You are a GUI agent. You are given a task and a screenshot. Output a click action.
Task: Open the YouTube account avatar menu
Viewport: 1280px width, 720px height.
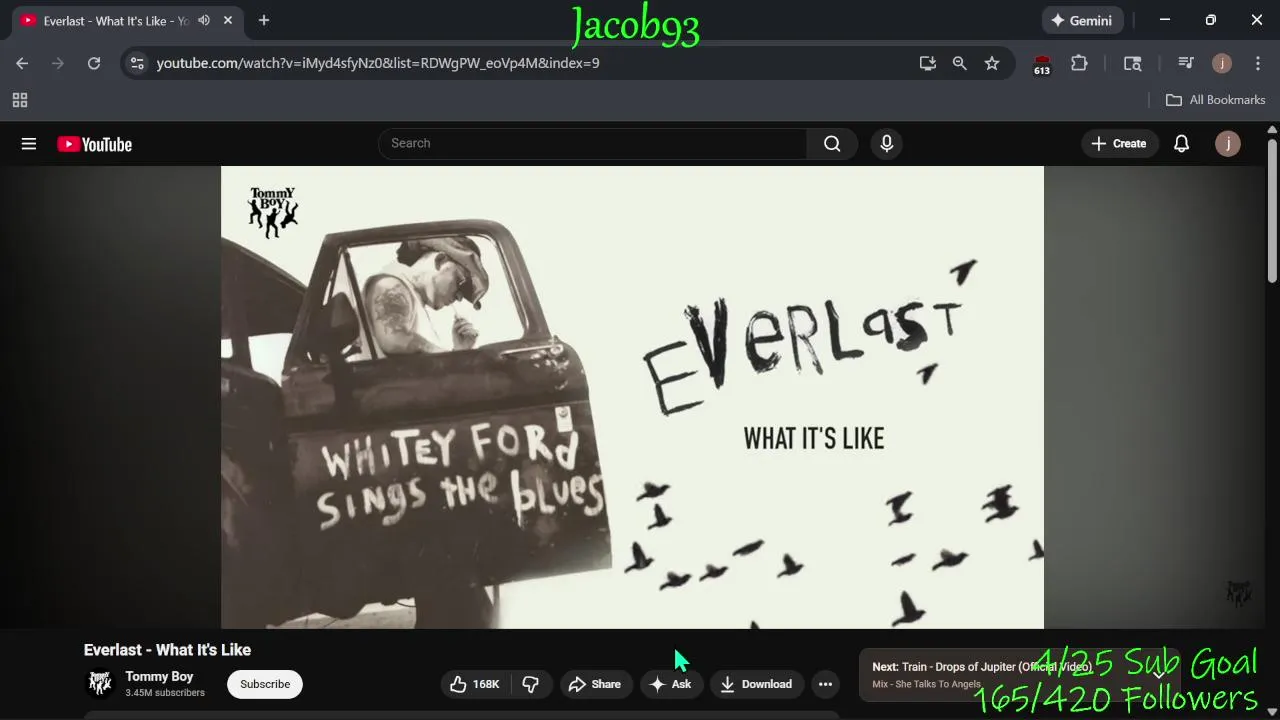click(1227, 144)
